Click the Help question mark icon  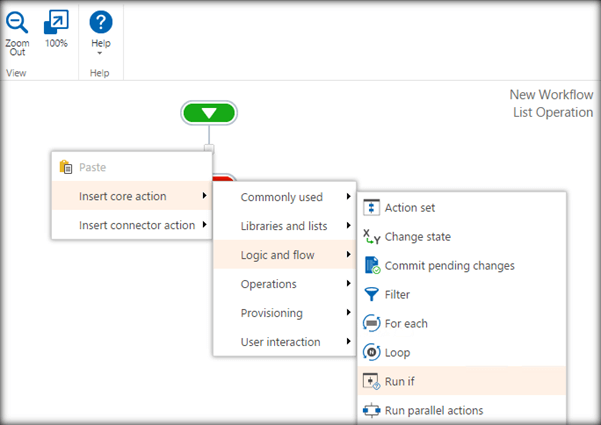[100, 21]
